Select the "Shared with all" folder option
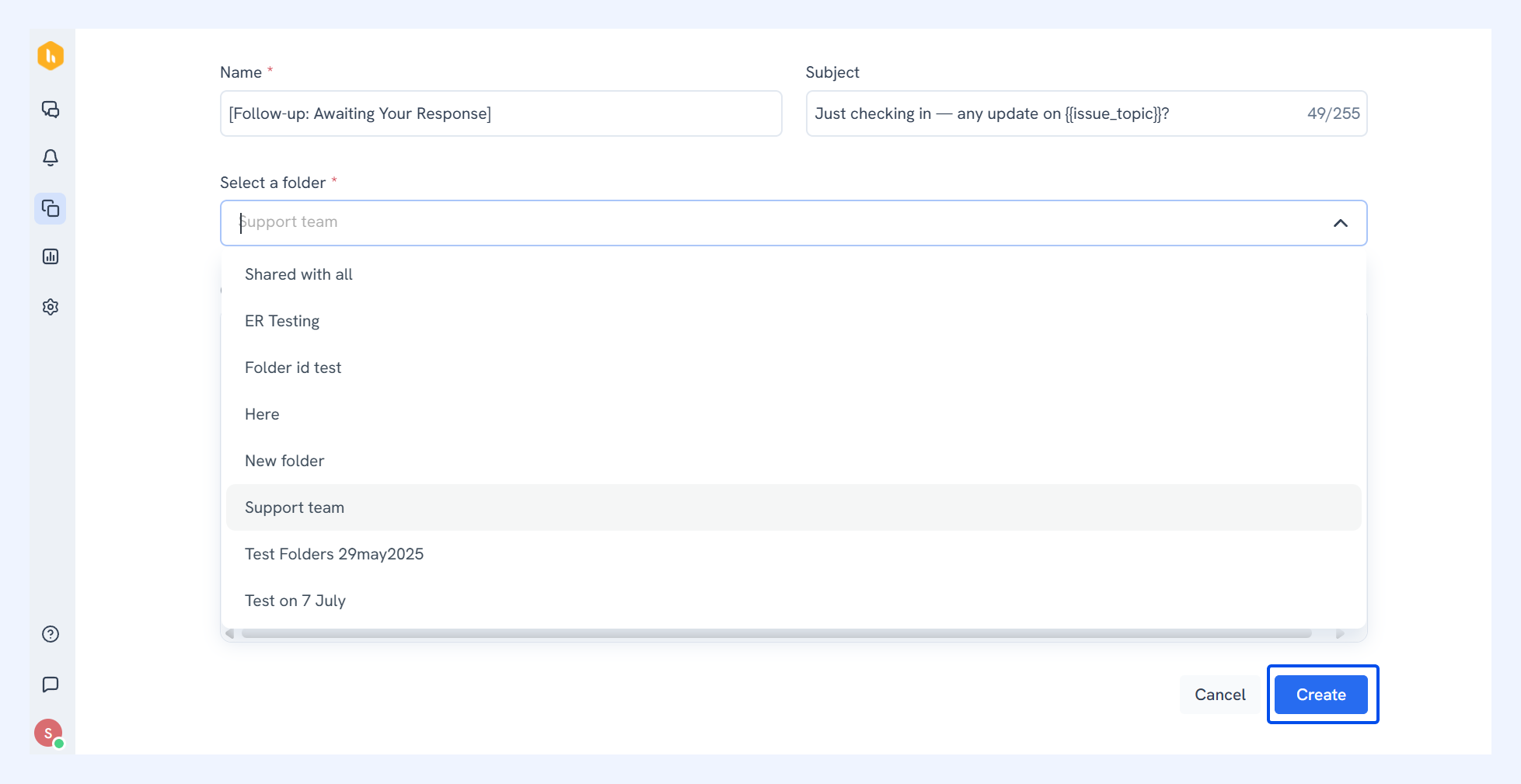 point(793,274)
